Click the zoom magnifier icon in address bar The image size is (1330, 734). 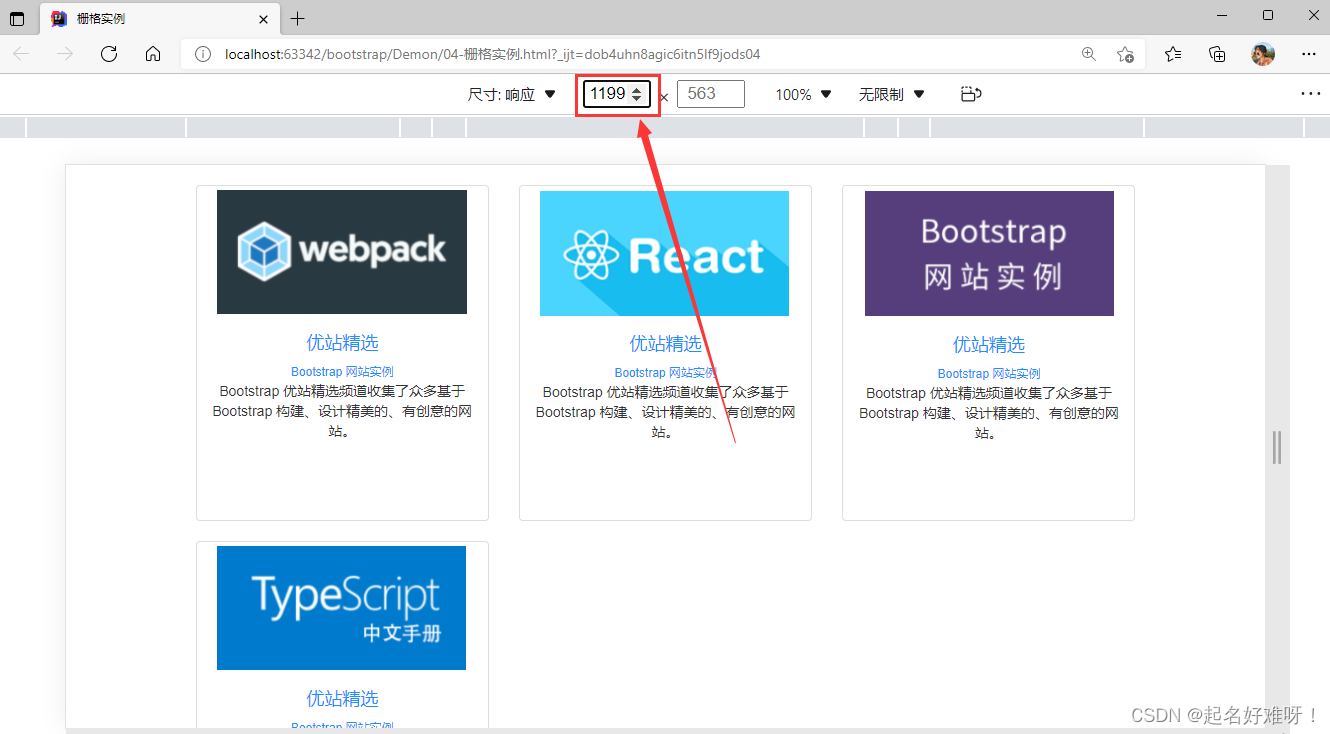pyautogui.click(x=1089, y=54)
